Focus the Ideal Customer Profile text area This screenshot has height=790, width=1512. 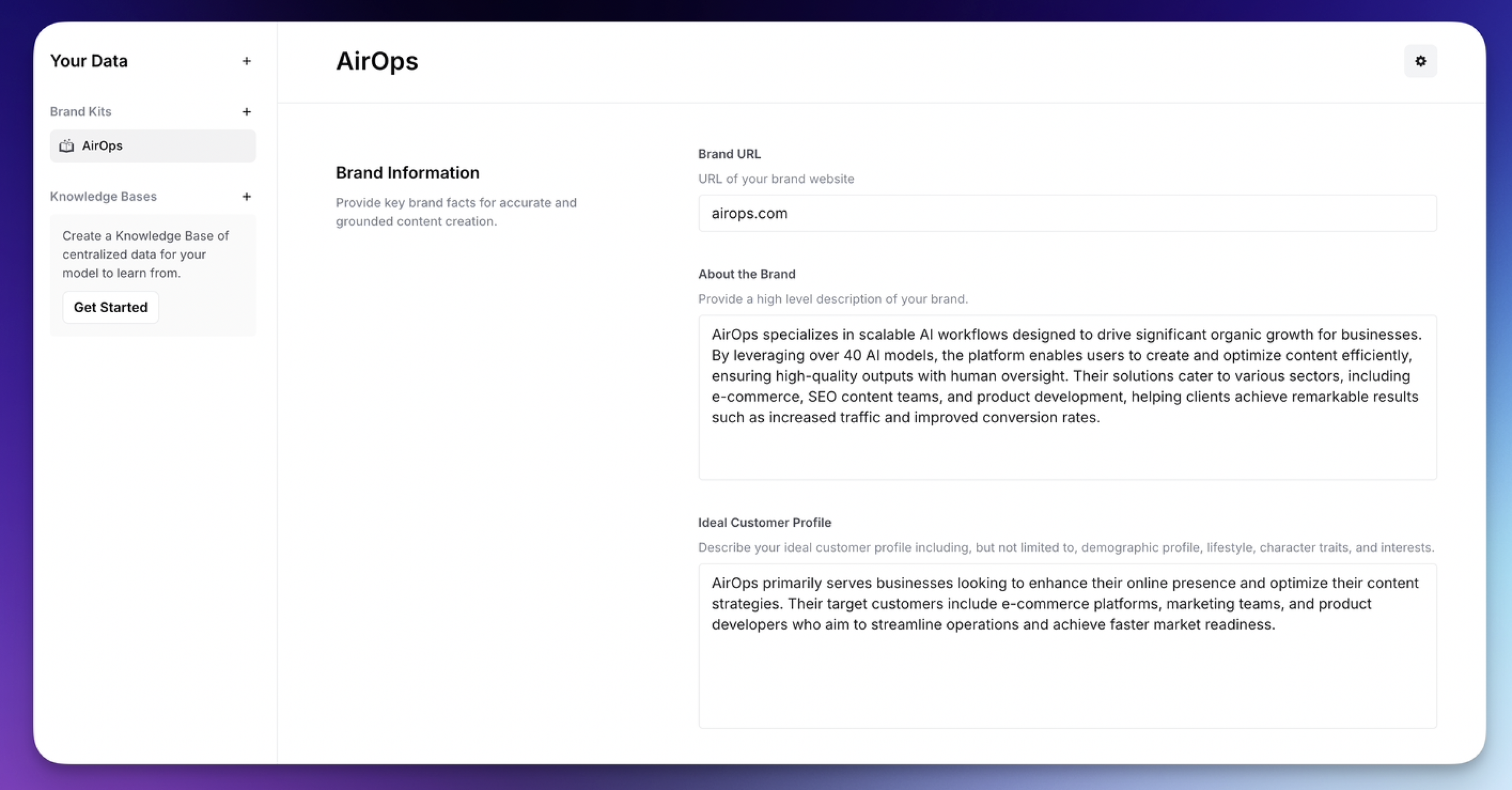(1067, 645)
